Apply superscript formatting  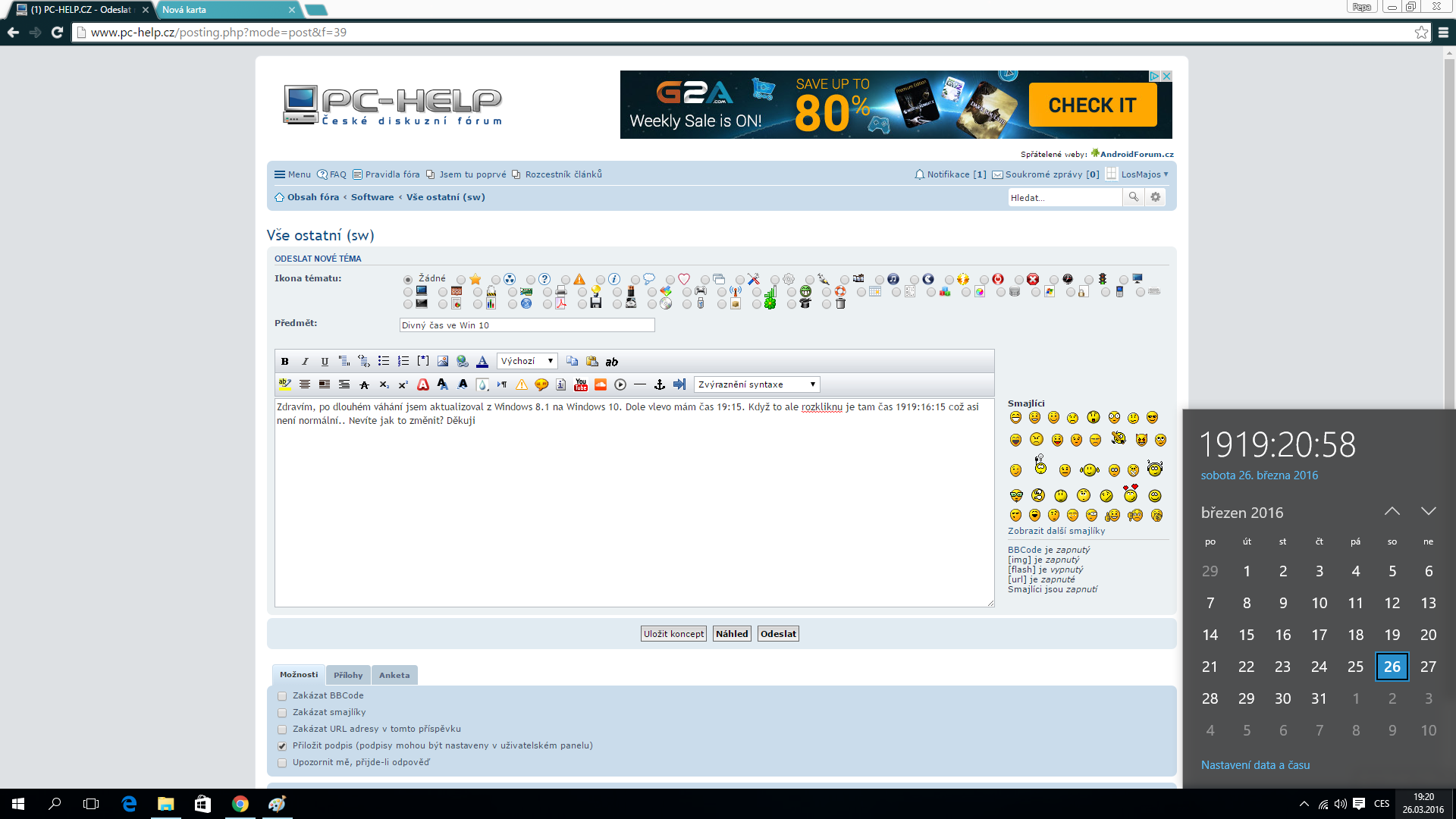pos(403,384)
